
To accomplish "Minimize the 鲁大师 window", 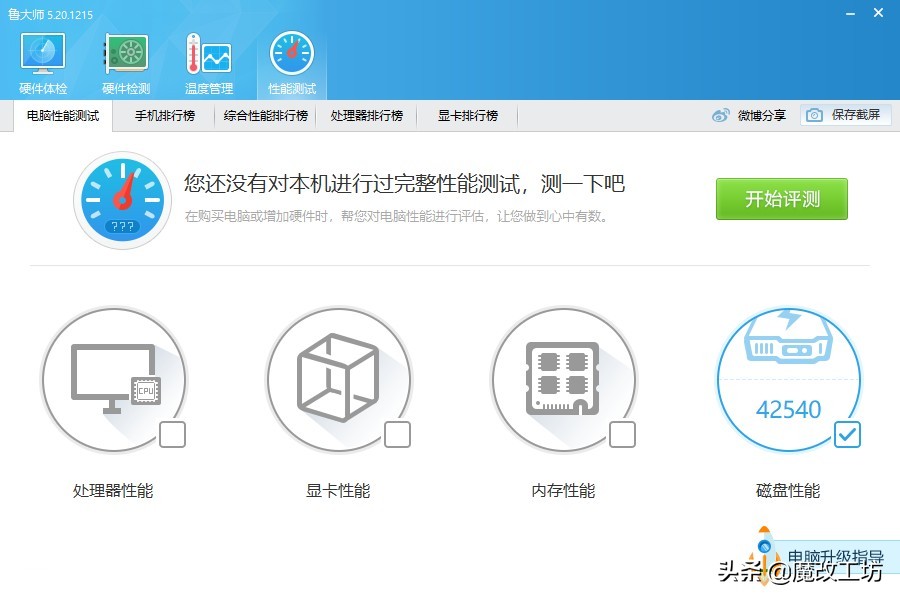I will (x=851, y=14).
